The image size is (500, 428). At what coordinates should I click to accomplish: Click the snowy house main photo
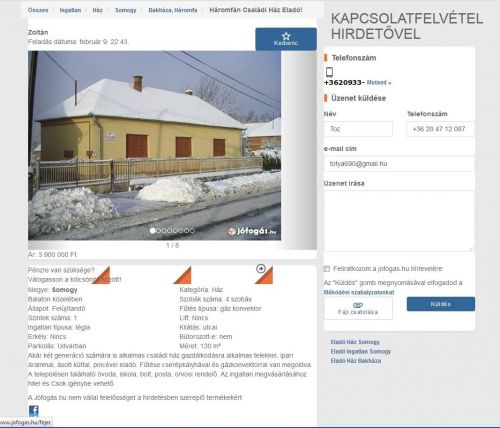coord(154,145)
